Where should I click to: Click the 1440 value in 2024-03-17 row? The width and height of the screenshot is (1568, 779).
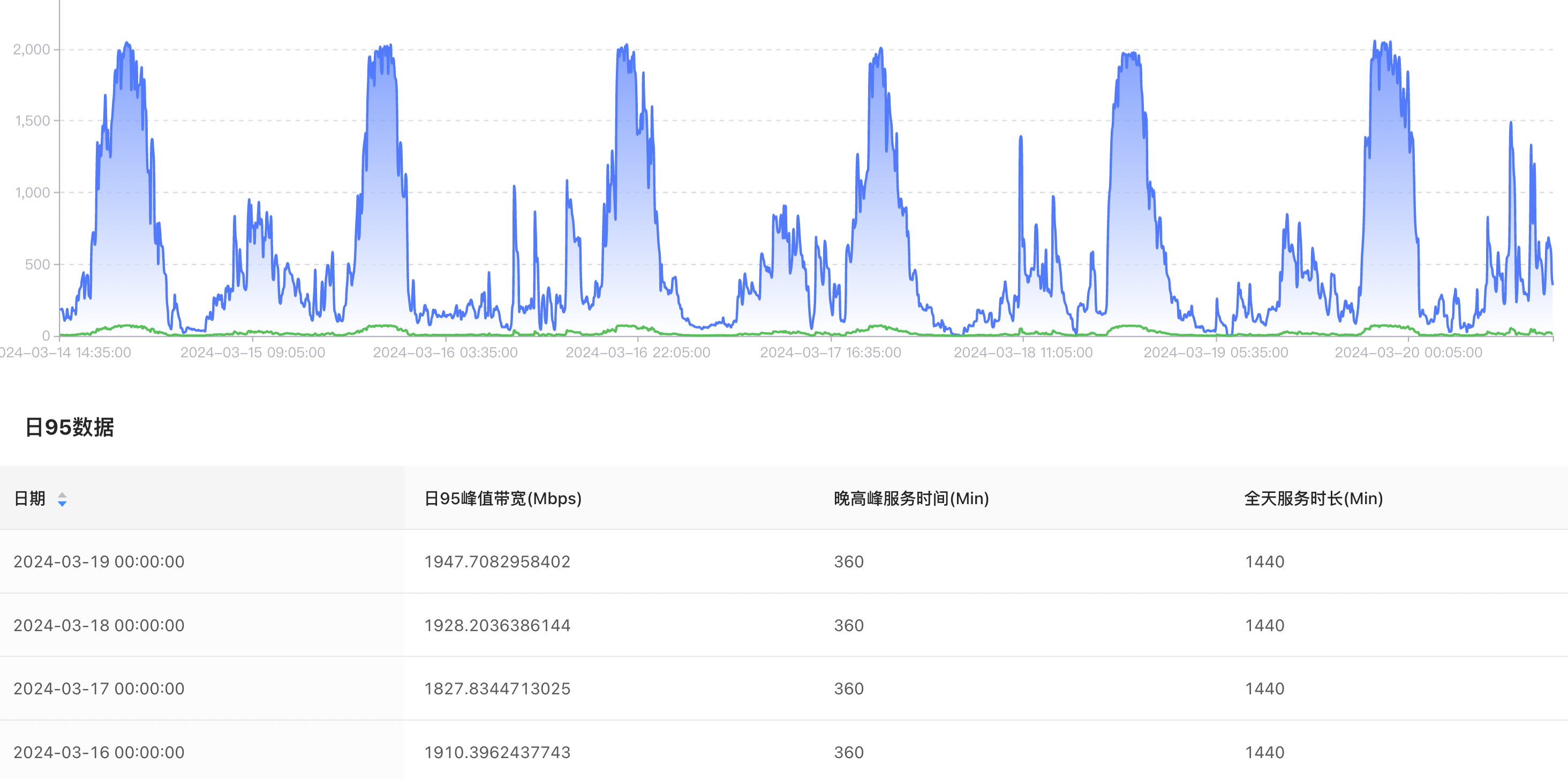1265,689
